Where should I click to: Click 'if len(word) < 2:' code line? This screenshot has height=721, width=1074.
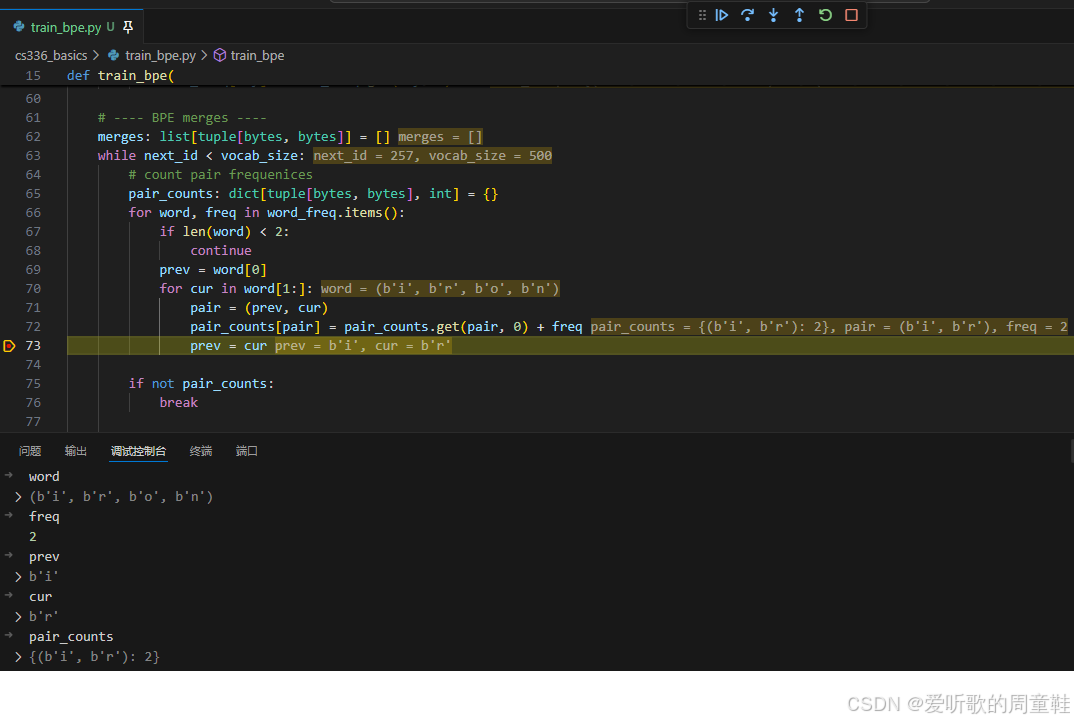click(225, 231)
